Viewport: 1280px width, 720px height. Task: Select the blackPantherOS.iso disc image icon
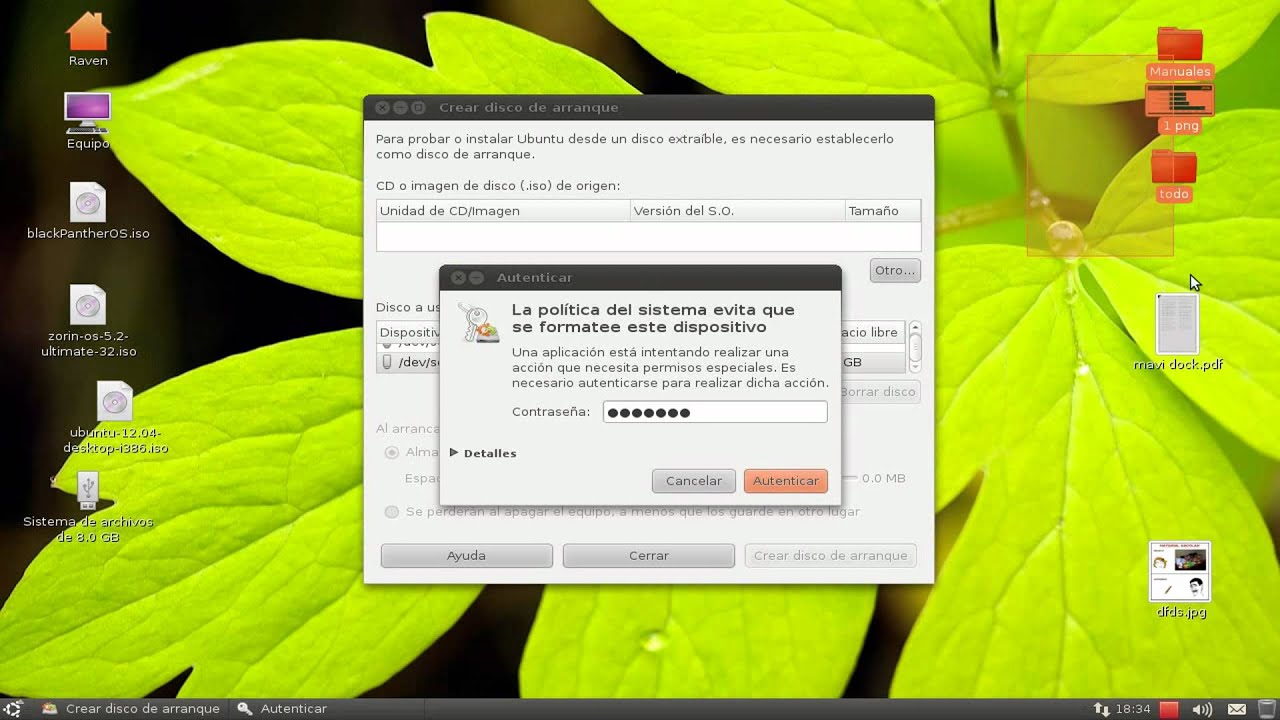click(x=88, y=203)
